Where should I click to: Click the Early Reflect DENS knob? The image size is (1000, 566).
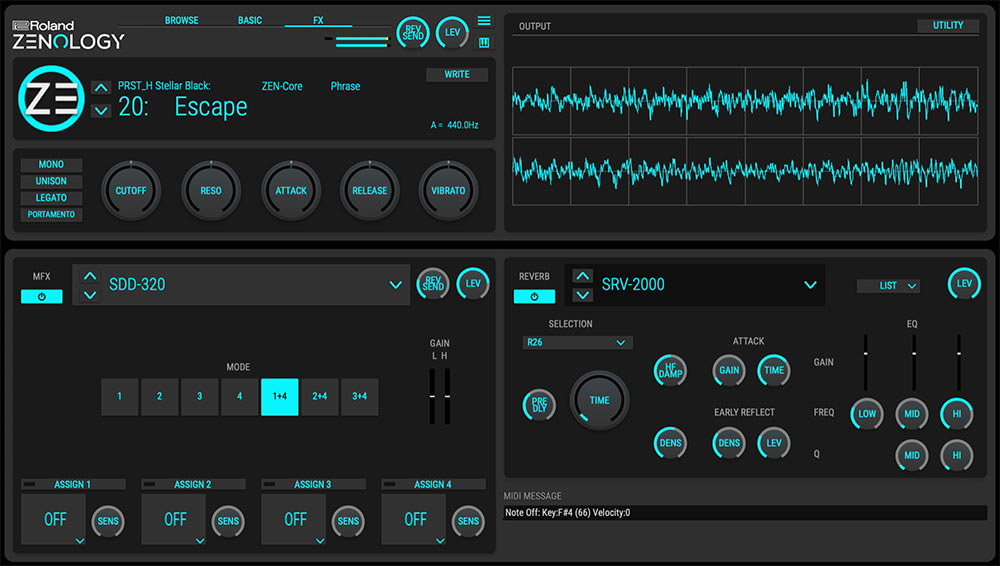coord(729,443)
